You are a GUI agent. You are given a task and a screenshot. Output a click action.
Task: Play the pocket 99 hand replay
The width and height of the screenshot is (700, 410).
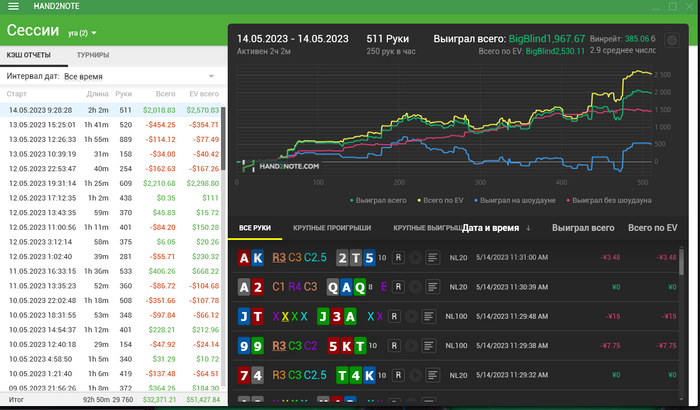411,346
